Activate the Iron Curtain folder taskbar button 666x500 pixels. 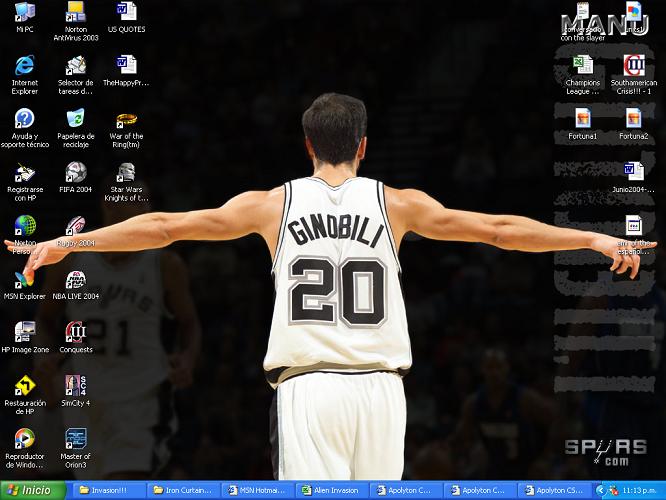(184, 490)
